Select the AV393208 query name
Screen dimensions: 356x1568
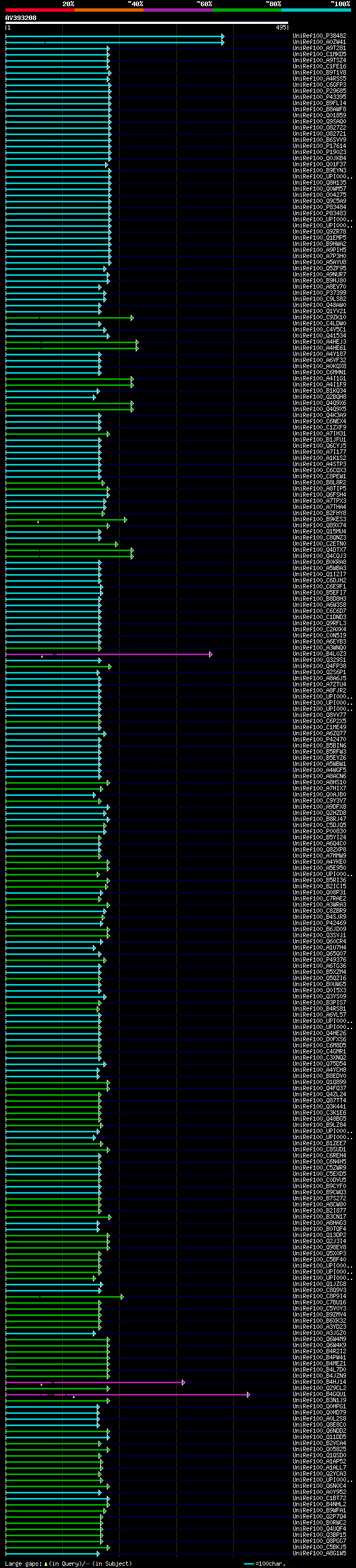point(21,18)
